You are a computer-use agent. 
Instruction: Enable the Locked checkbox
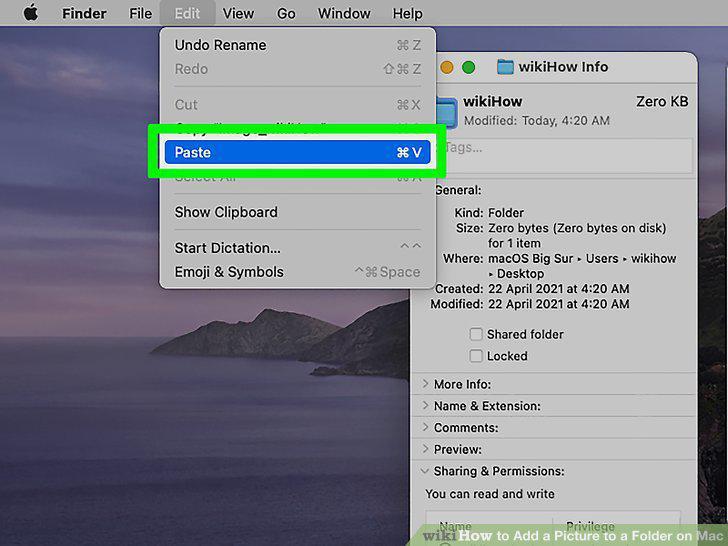[476, 356]
